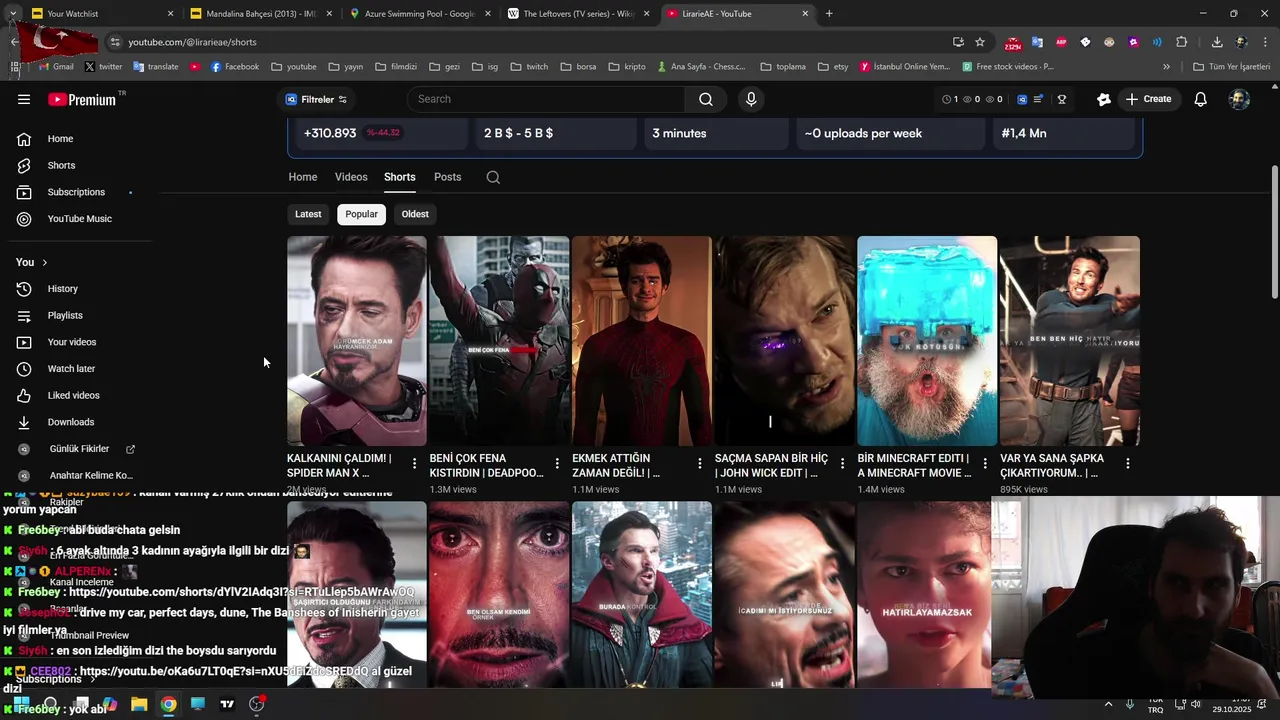Viewport: 1280px width, 720px height.
Task: Click the ABP extension icon
Action: click(x=1061, y=42)
